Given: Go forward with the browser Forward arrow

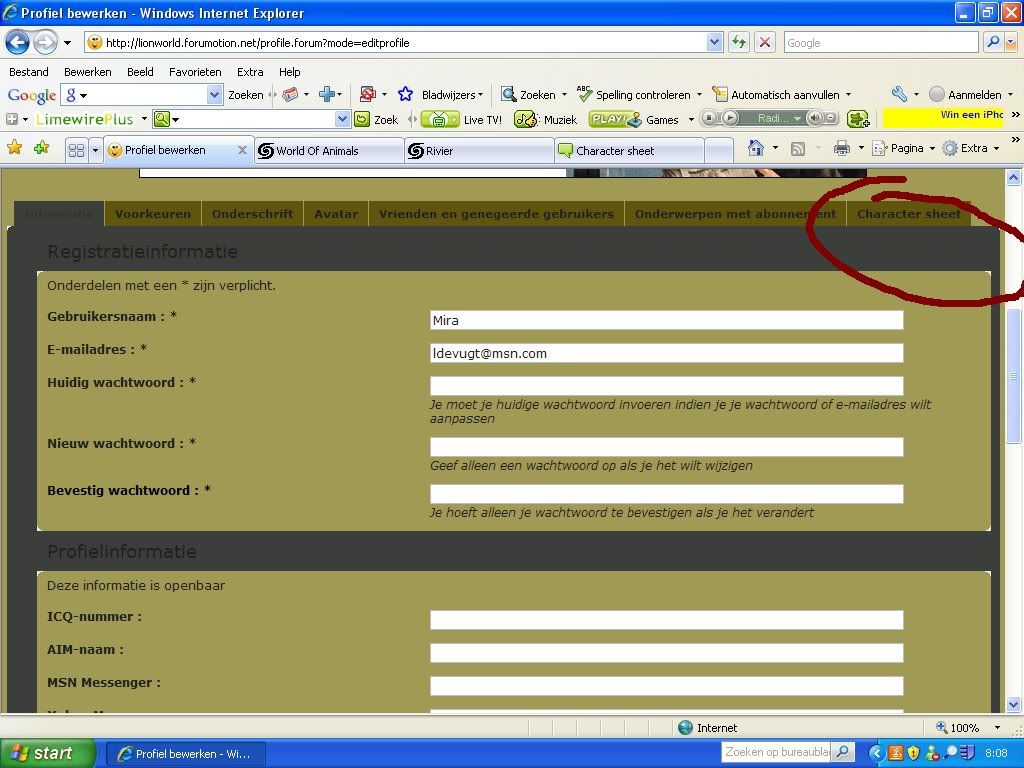Looking at the screenshot, I should [x=45, y=43].
